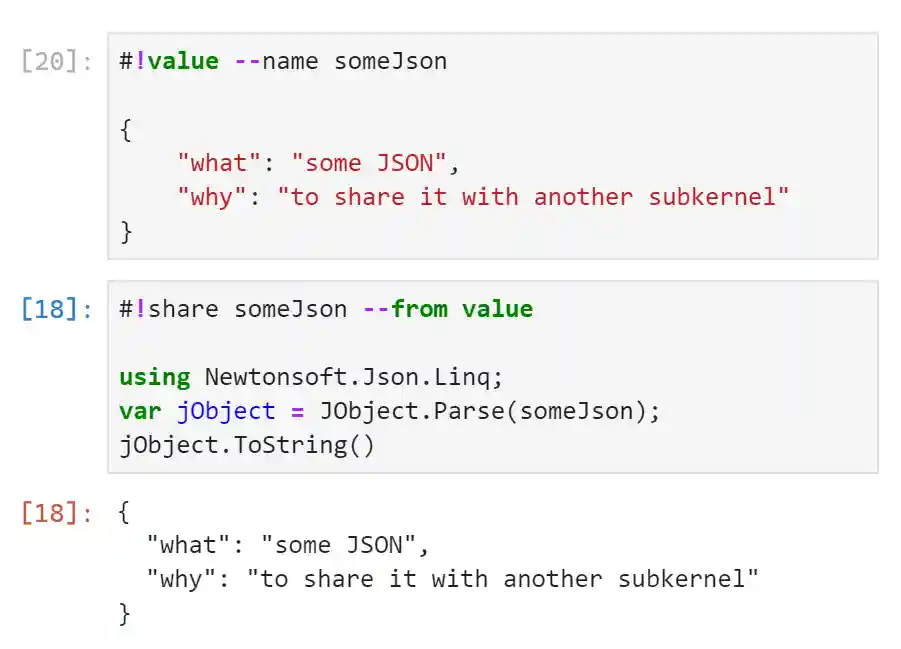The height and width of the screenshot is (649, 901).
Task: Click the "what" line in the output
Action: pyautogui.click(x=287, y=545)
